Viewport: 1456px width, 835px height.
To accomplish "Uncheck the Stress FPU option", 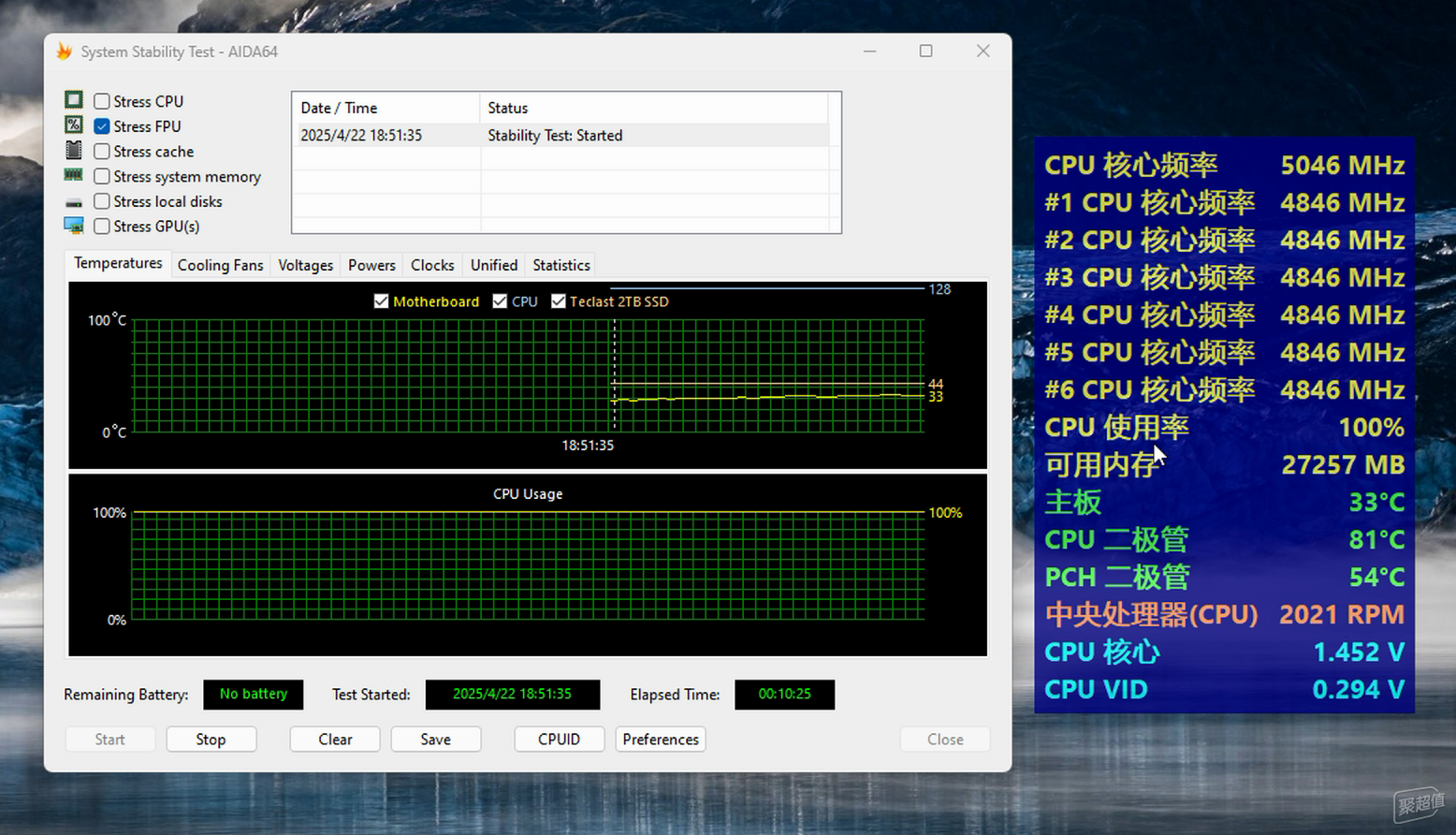I will coord(102,126).
